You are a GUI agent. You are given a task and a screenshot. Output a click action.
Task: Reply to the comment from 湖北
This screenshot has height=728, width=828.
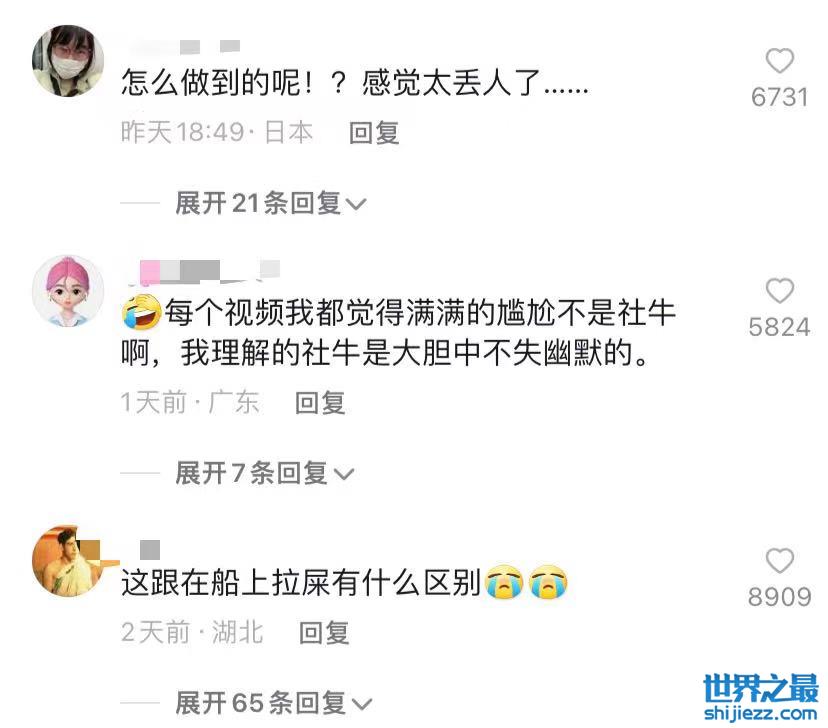324,632
